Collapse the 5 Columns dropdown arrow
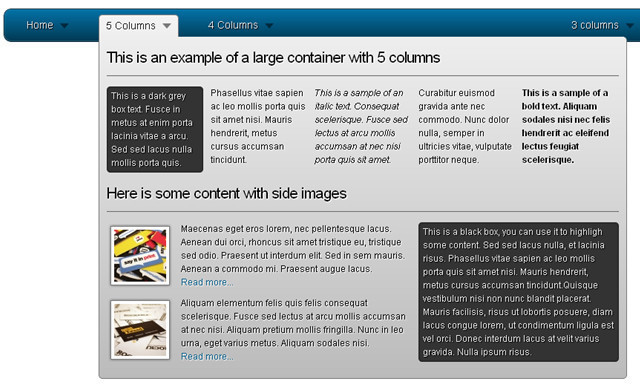Image resolution: width=640 pixels, height=386 pixels. (x=167, y=26)
